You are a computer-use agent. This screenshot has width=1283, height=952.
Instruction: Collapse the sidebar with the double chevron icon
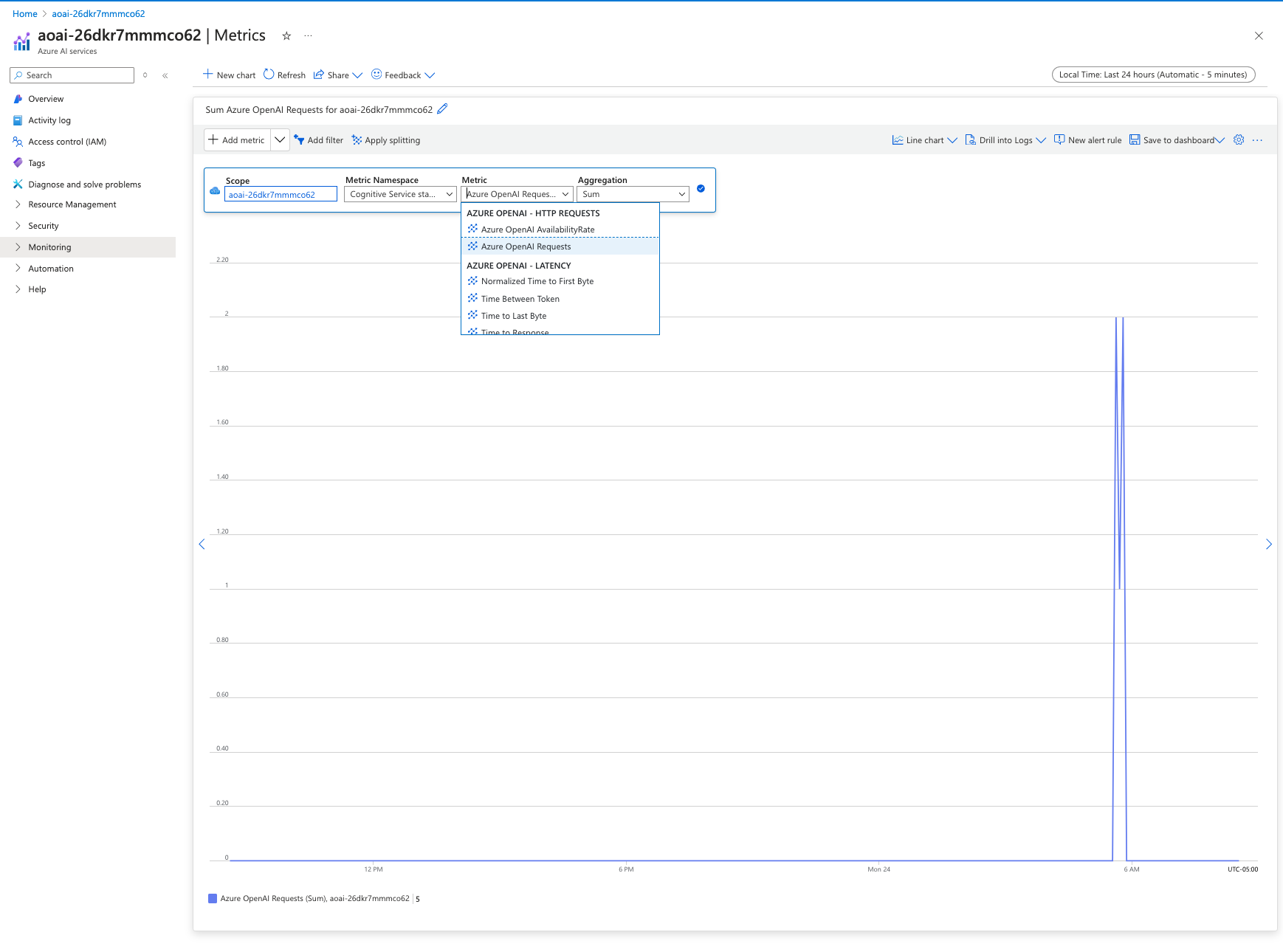[x=165, y=75]
